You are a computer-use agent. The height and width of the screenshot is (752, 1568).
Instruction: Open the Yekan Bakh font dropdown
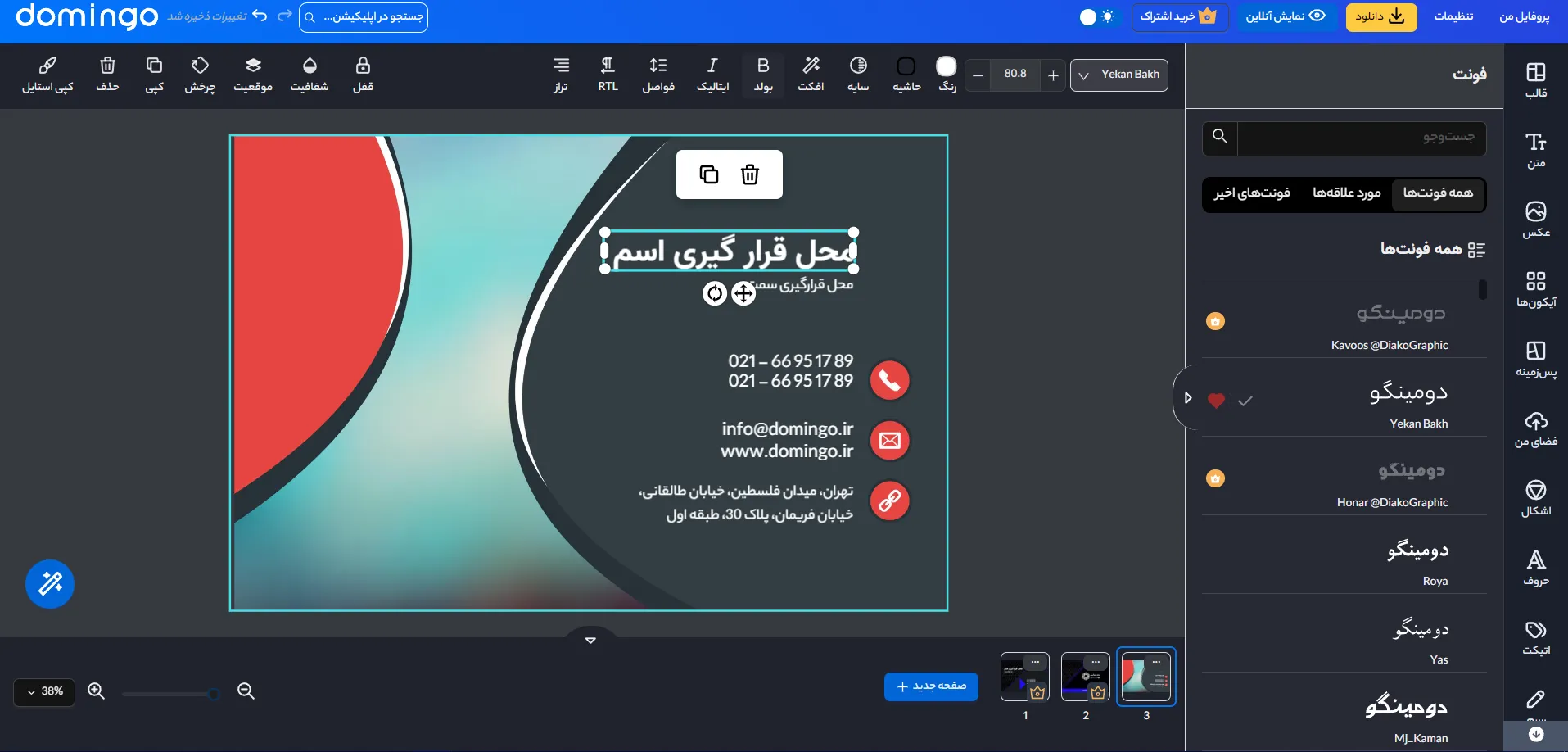(x=1119, y=75)
